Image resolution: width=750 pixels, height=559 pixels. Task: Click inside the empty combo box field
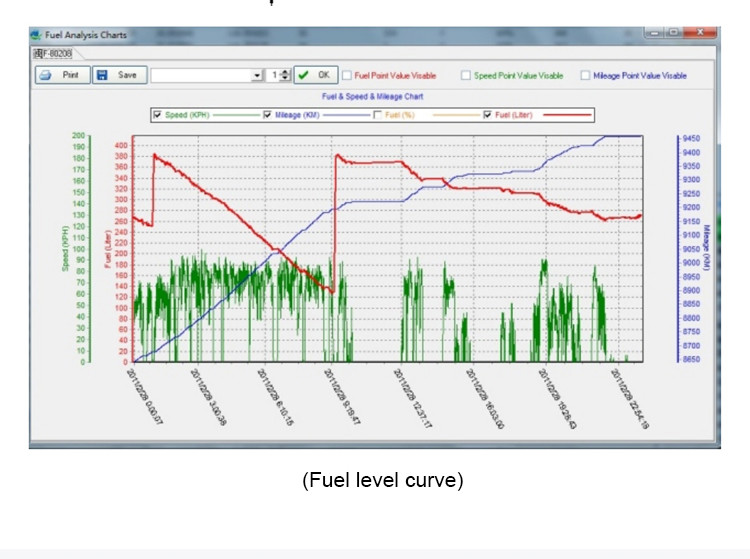[x=201, y=76]
